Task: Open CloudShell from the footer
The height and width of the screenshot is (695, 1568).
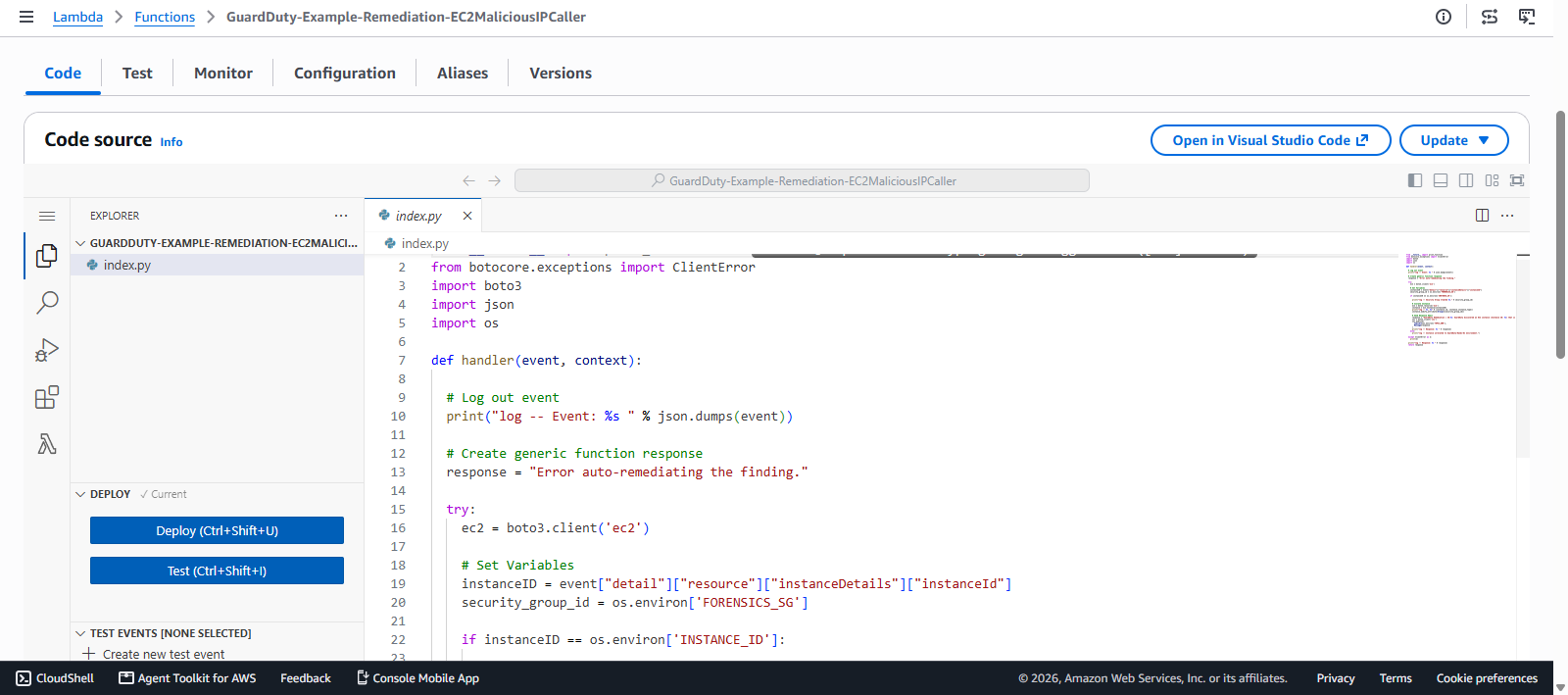Action: [55, 678]
